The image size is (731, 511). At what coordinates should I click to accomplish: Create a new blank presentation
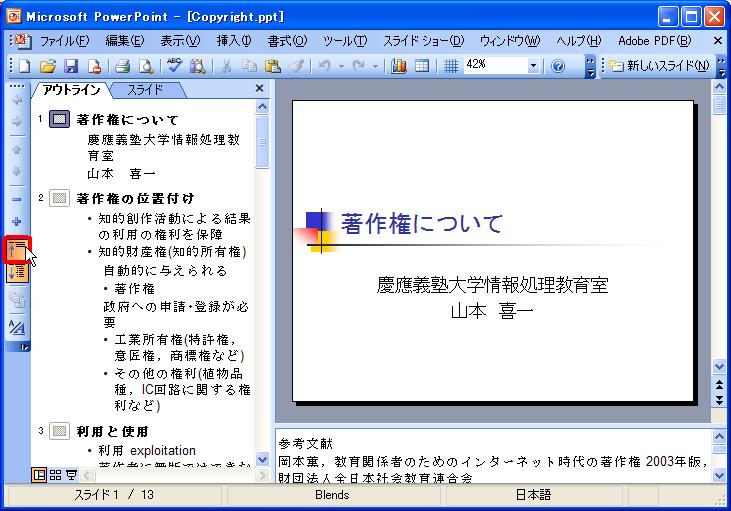pyautogui.click(x=23, y=66)
